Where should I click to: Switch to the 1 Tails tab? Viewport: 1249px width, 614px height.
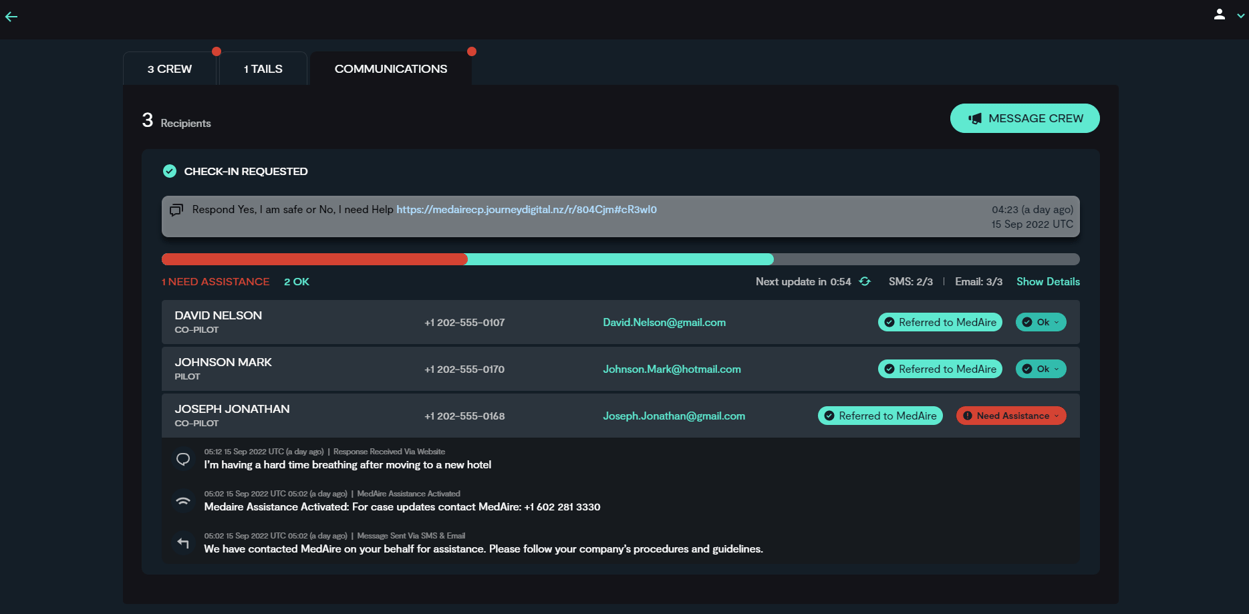pos(263,69)
